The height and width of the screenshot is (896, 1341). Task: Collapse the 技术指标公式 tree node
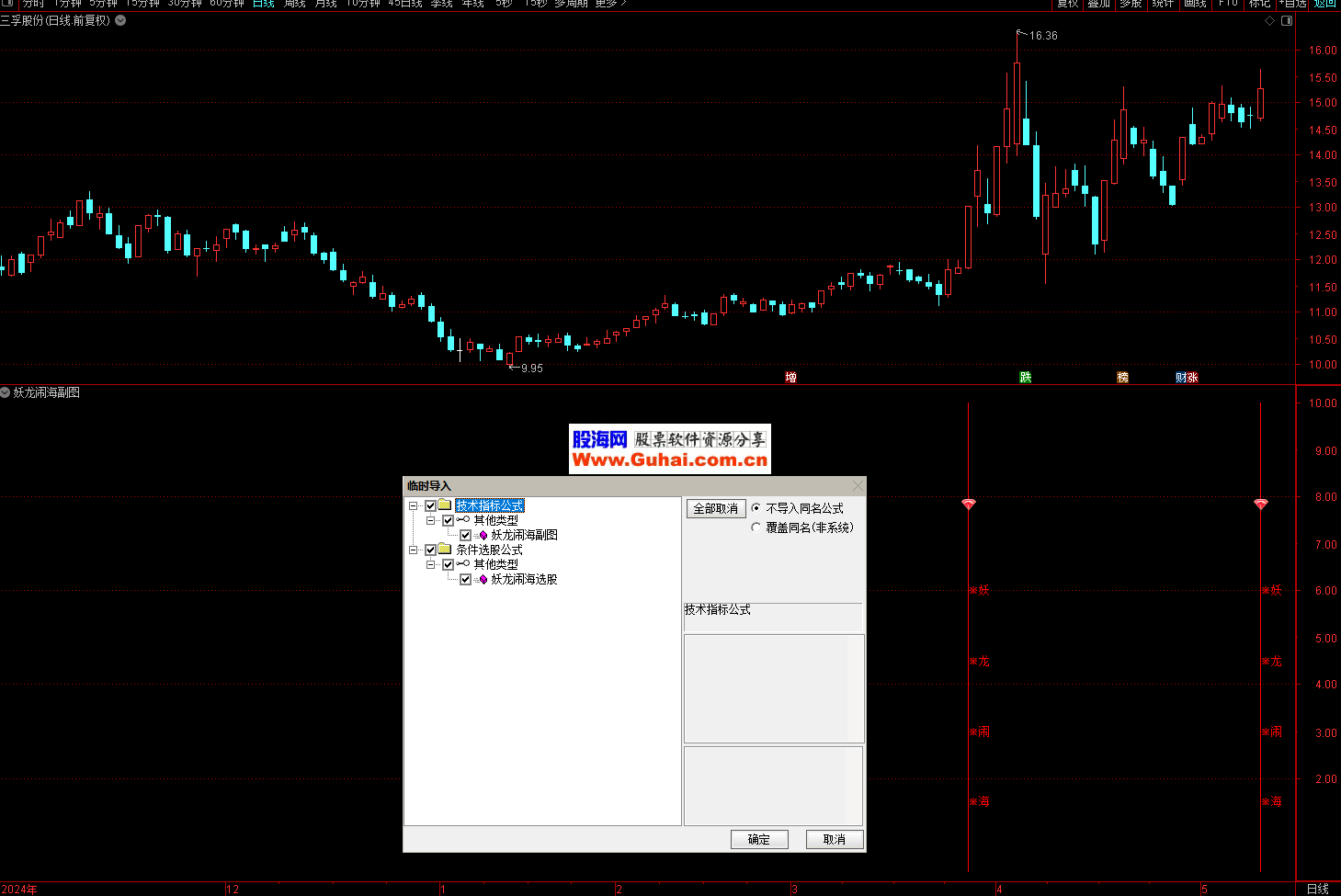point(414,505)
